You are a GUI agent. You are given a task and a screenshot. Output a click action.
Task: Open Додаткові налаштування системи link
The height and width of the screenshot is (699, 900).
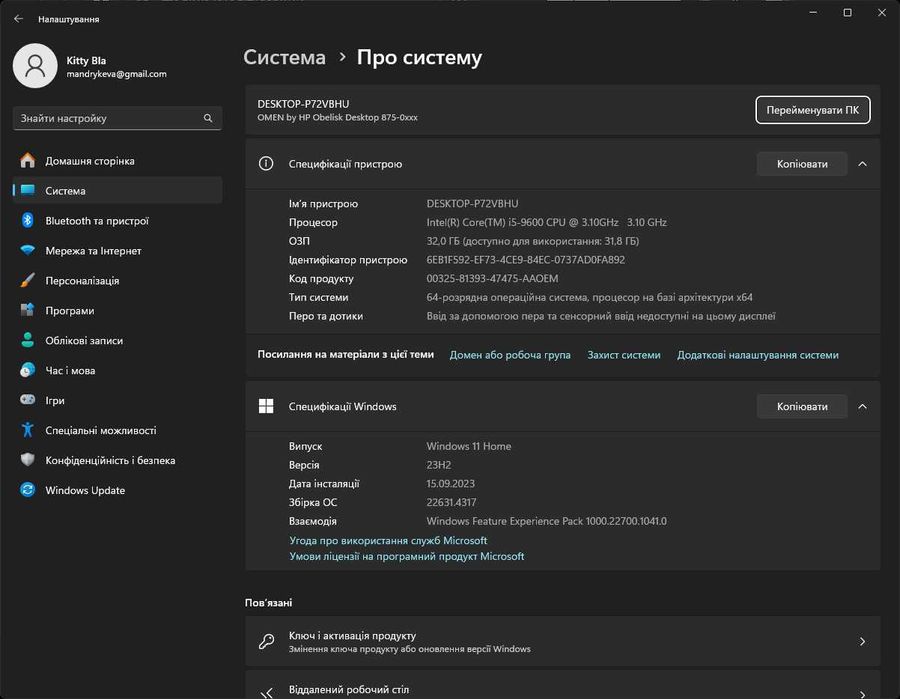(757, 355)
